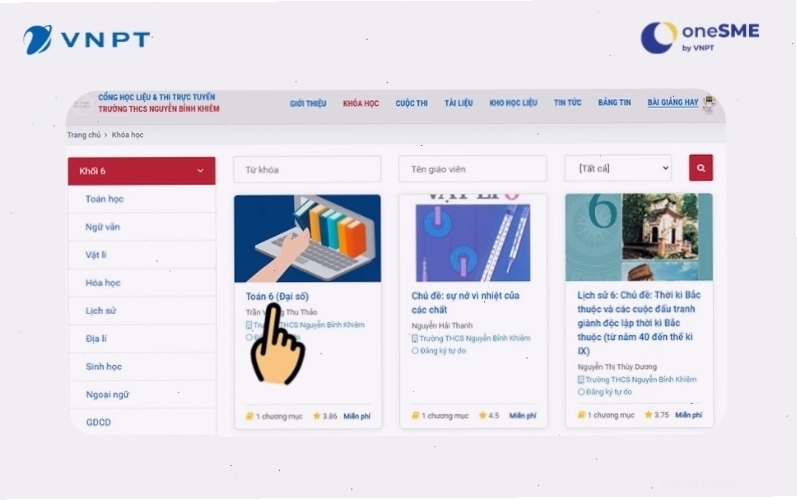Open the user avatar icon next to Bài giảng hay

tap(709, 103)
